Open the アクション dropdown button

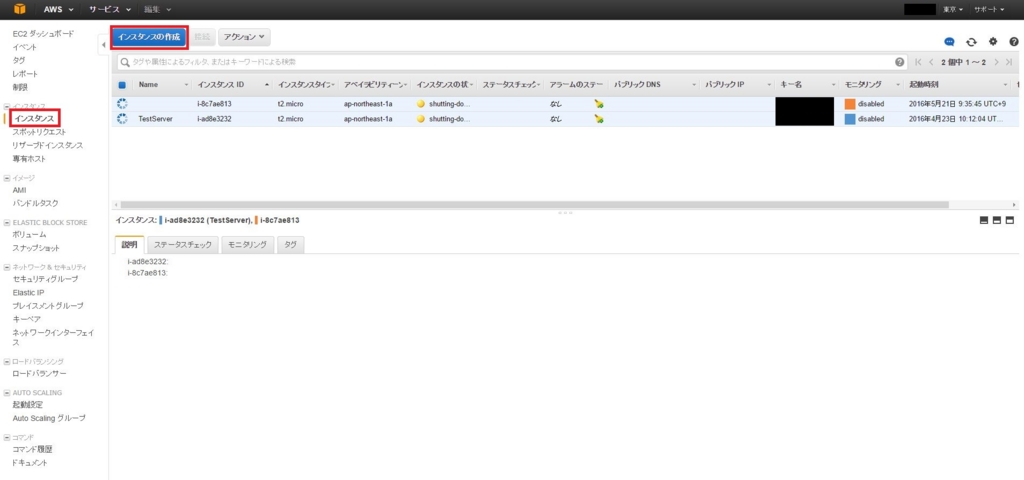244,37
